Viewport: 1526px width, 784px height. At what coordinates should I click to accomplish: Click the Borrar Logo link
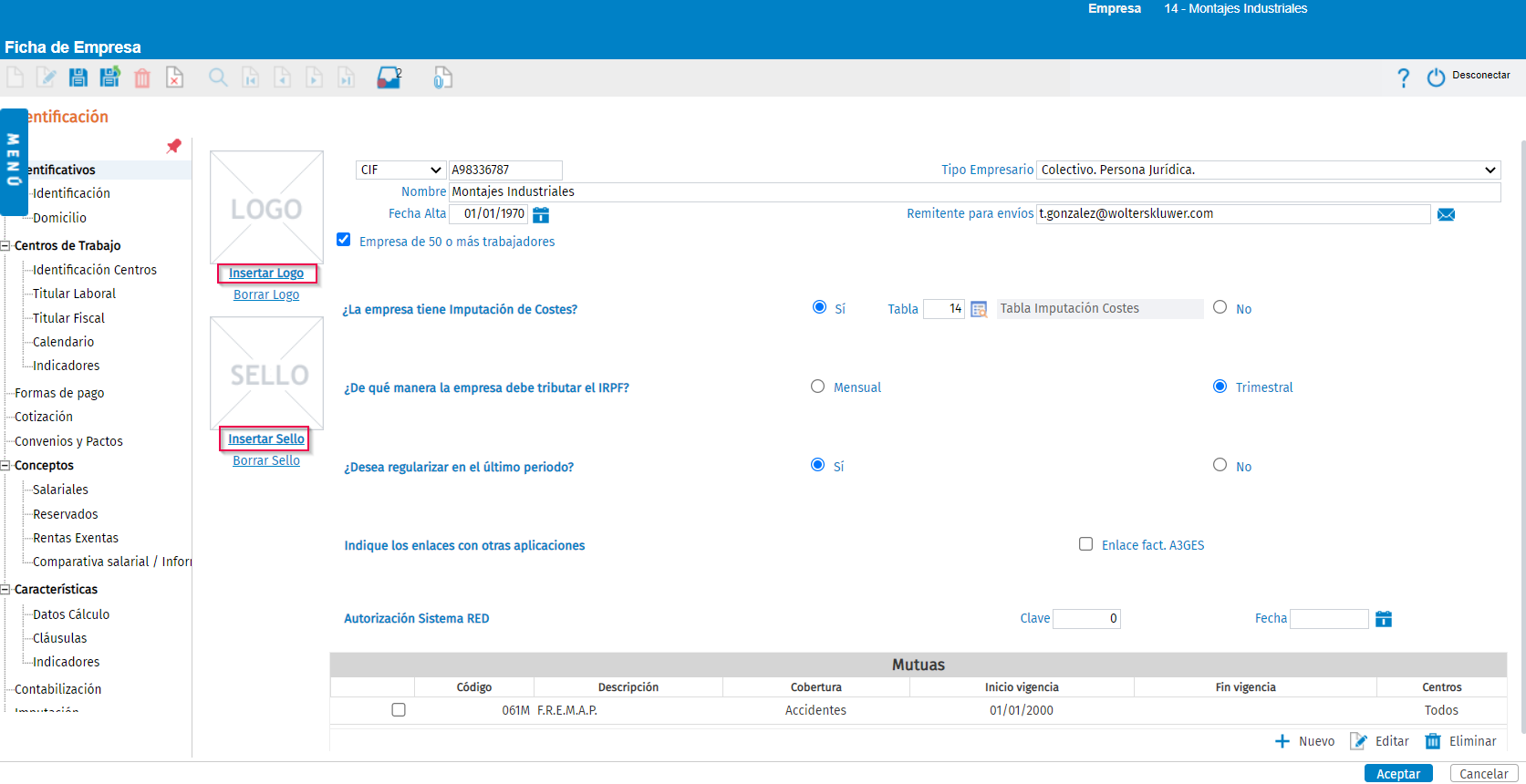tap(266, 295)
